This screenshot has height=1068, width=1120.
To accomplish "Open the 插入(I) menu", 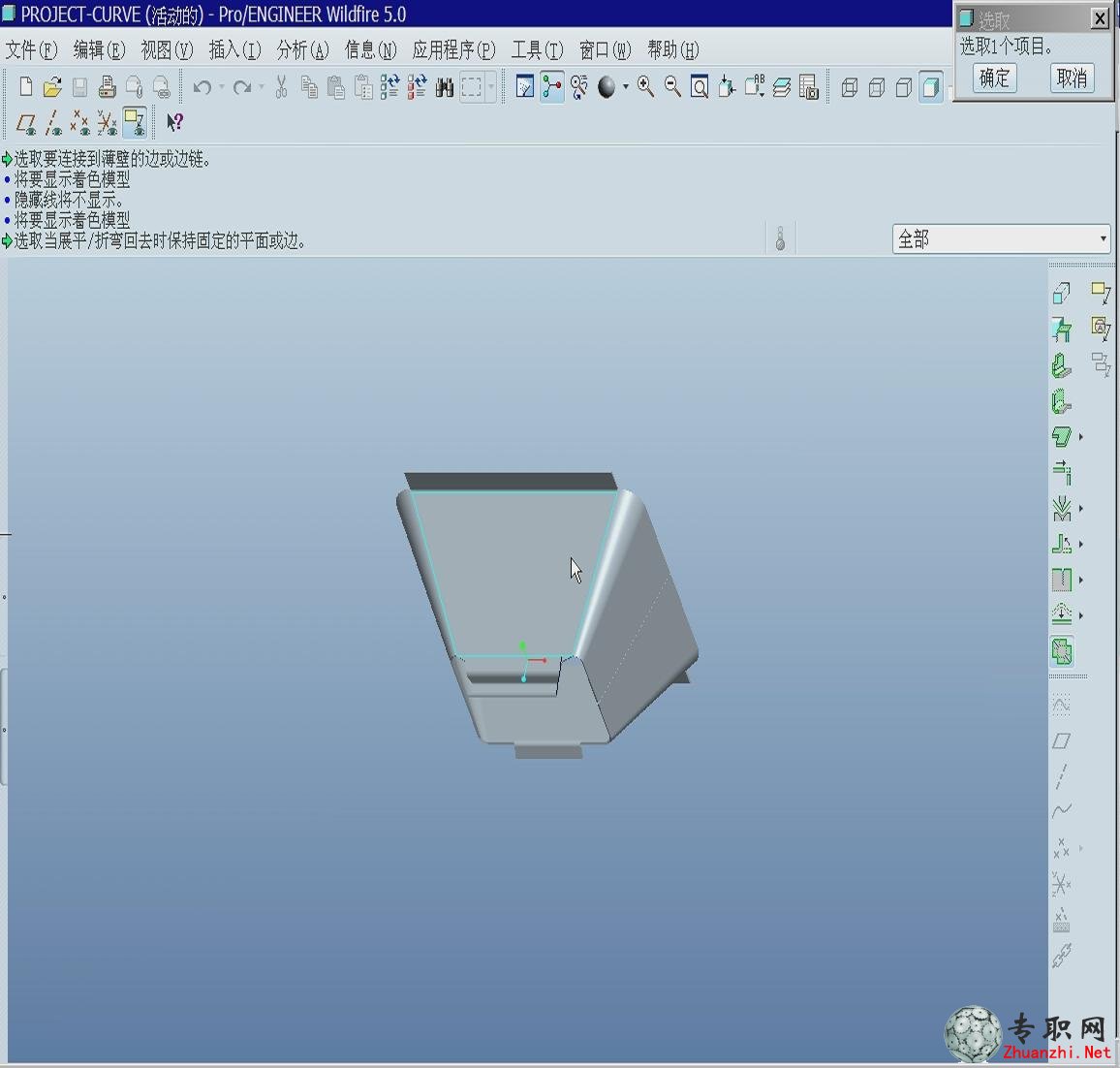I will pyautogui.click(x=235, y=50).
